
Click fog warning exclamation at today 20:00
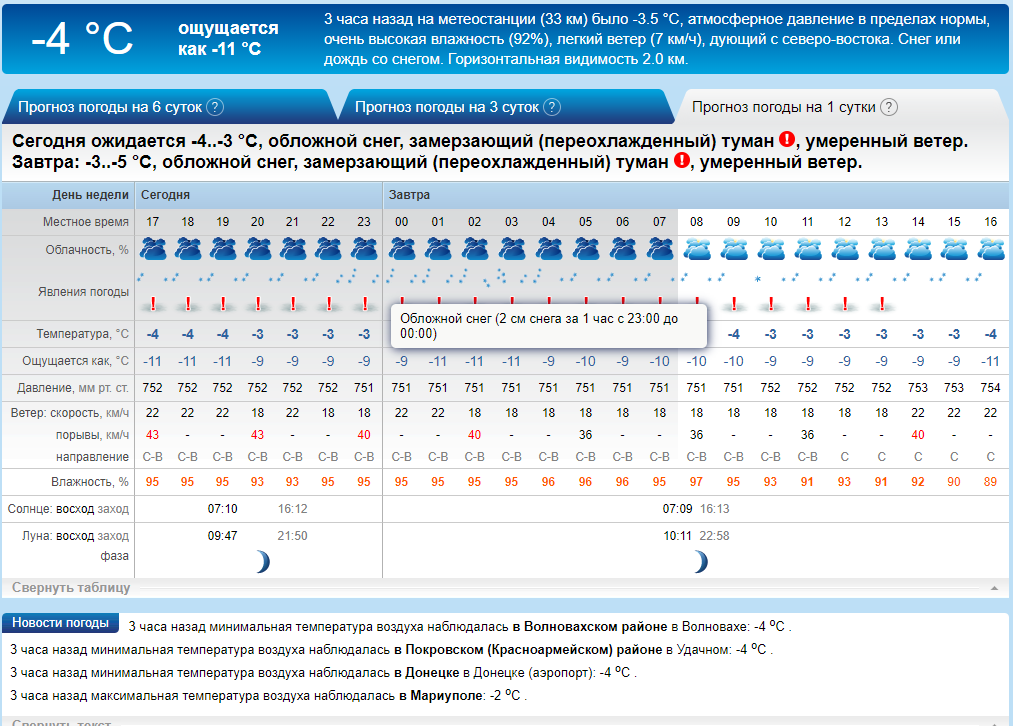[258, 304]
